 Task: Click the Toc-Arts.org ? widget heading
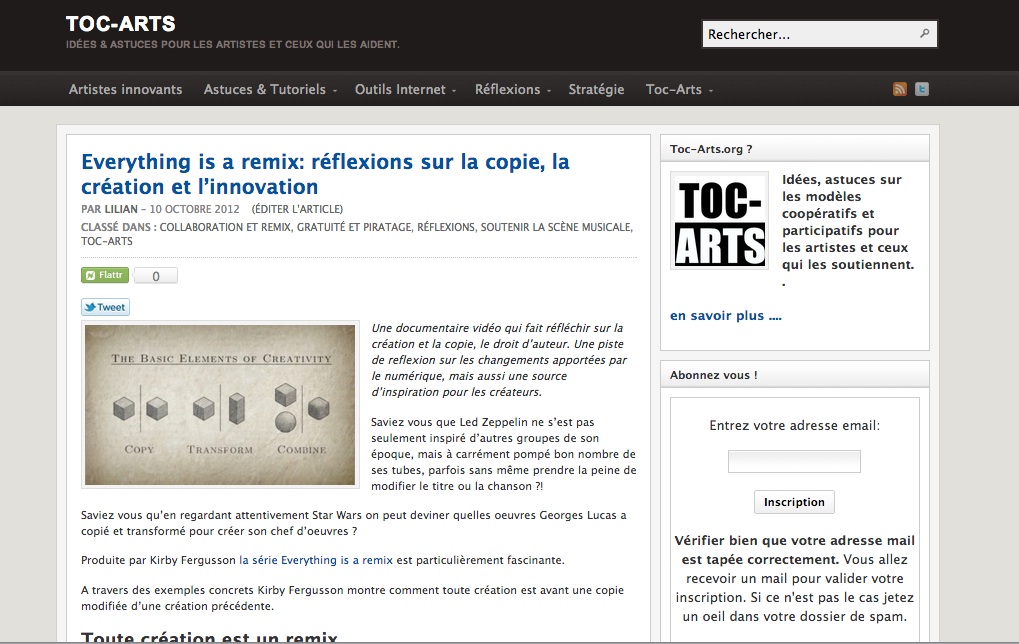(x=711, y=149)
